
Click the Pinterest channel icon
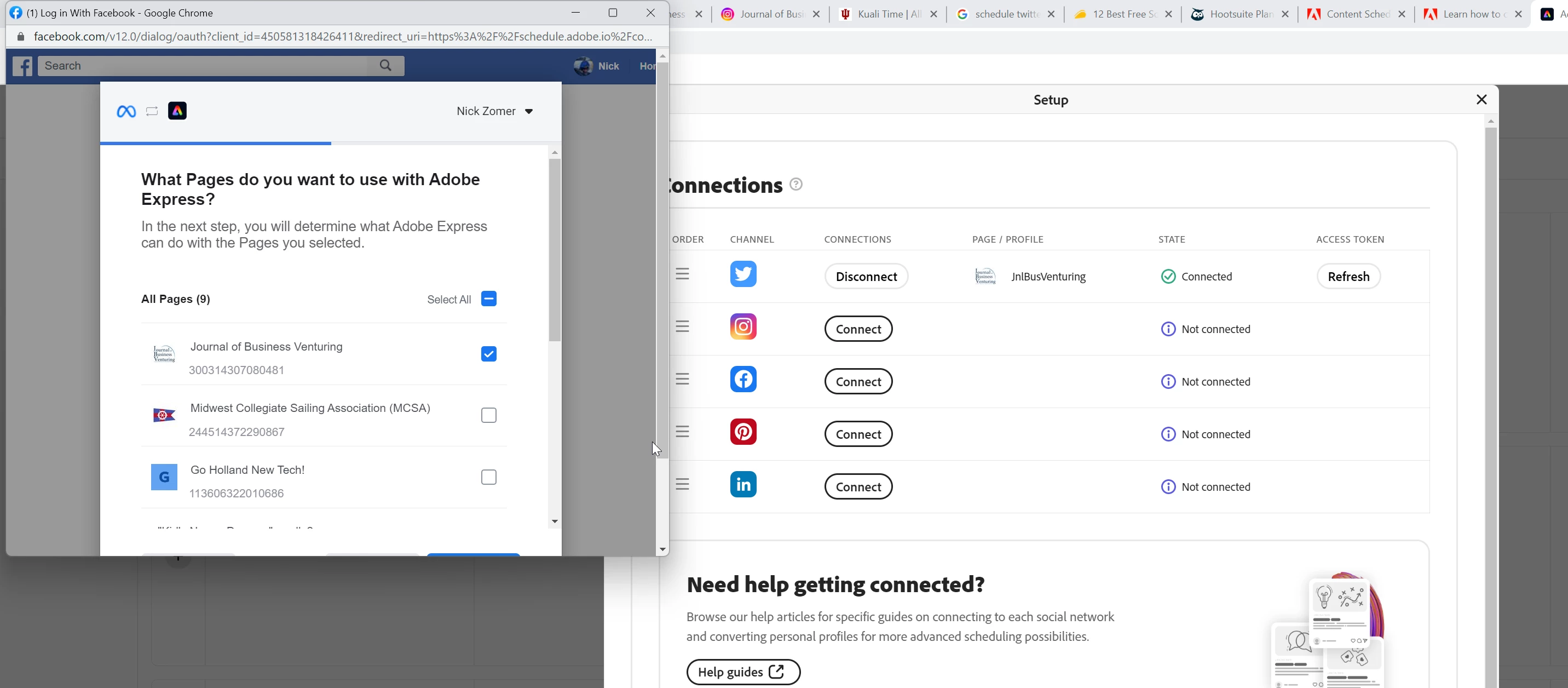(743, 432)
